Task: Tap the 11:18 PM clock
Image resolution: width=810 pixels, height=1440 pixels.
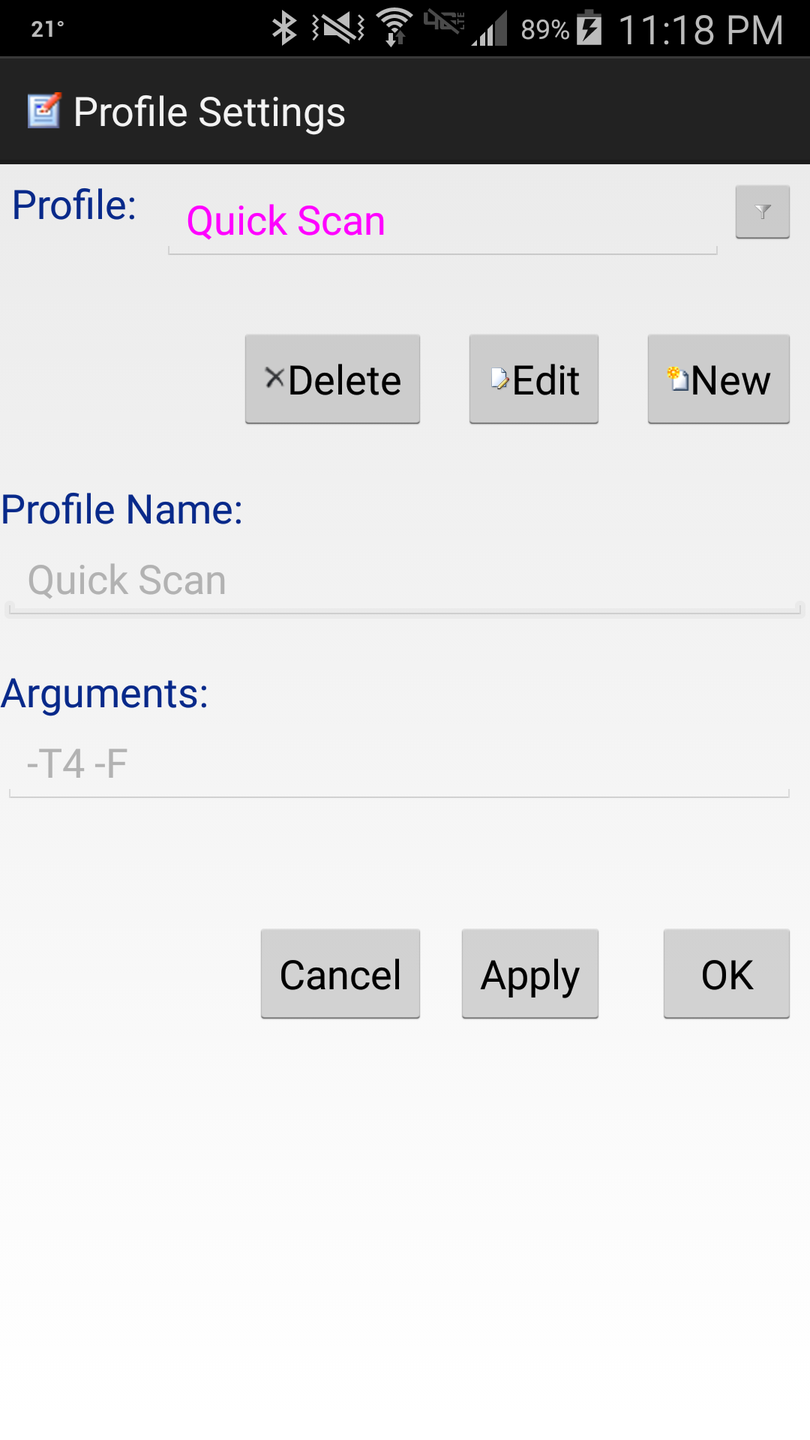Action: pos(700,30)
